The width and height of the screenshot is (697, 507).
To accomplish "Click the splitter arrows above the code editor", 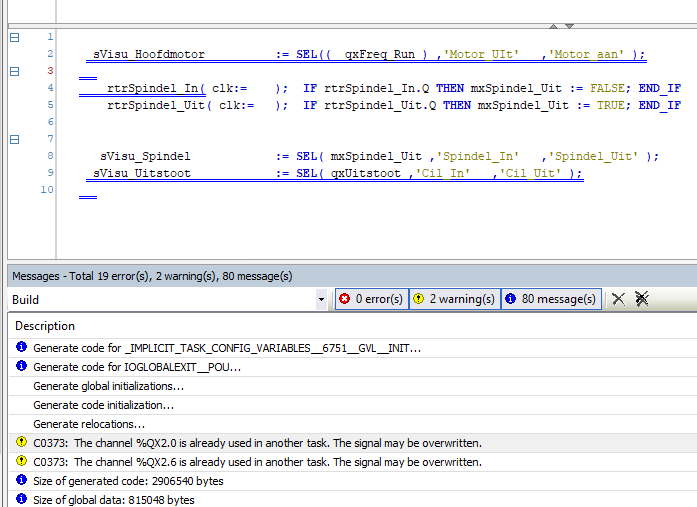I will [x=559, y=25].
